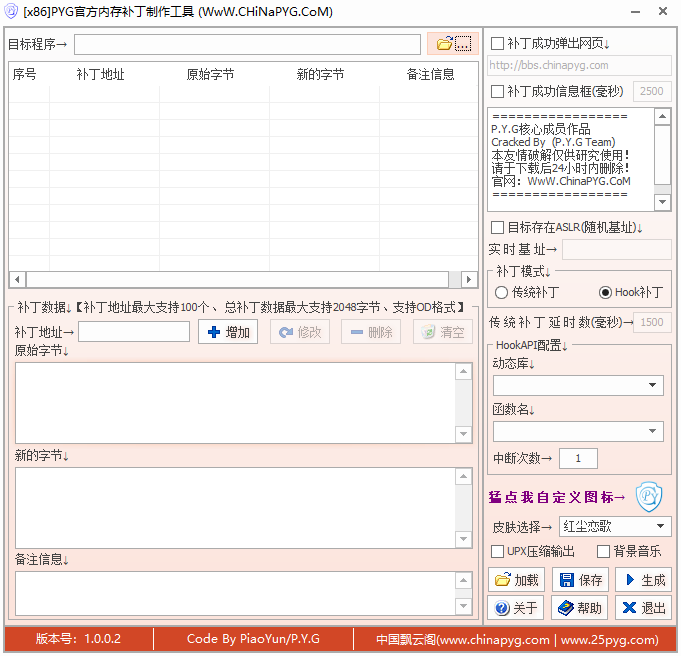Click the 加载 (load) folder button

[516, 580]
